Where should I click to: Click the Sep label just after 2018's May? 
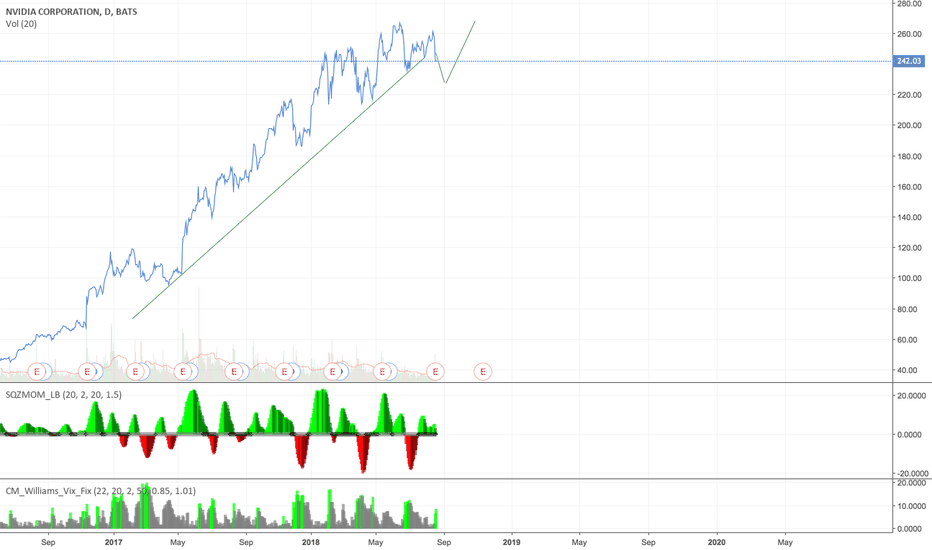pyautogui.click(x=444, y=542)
